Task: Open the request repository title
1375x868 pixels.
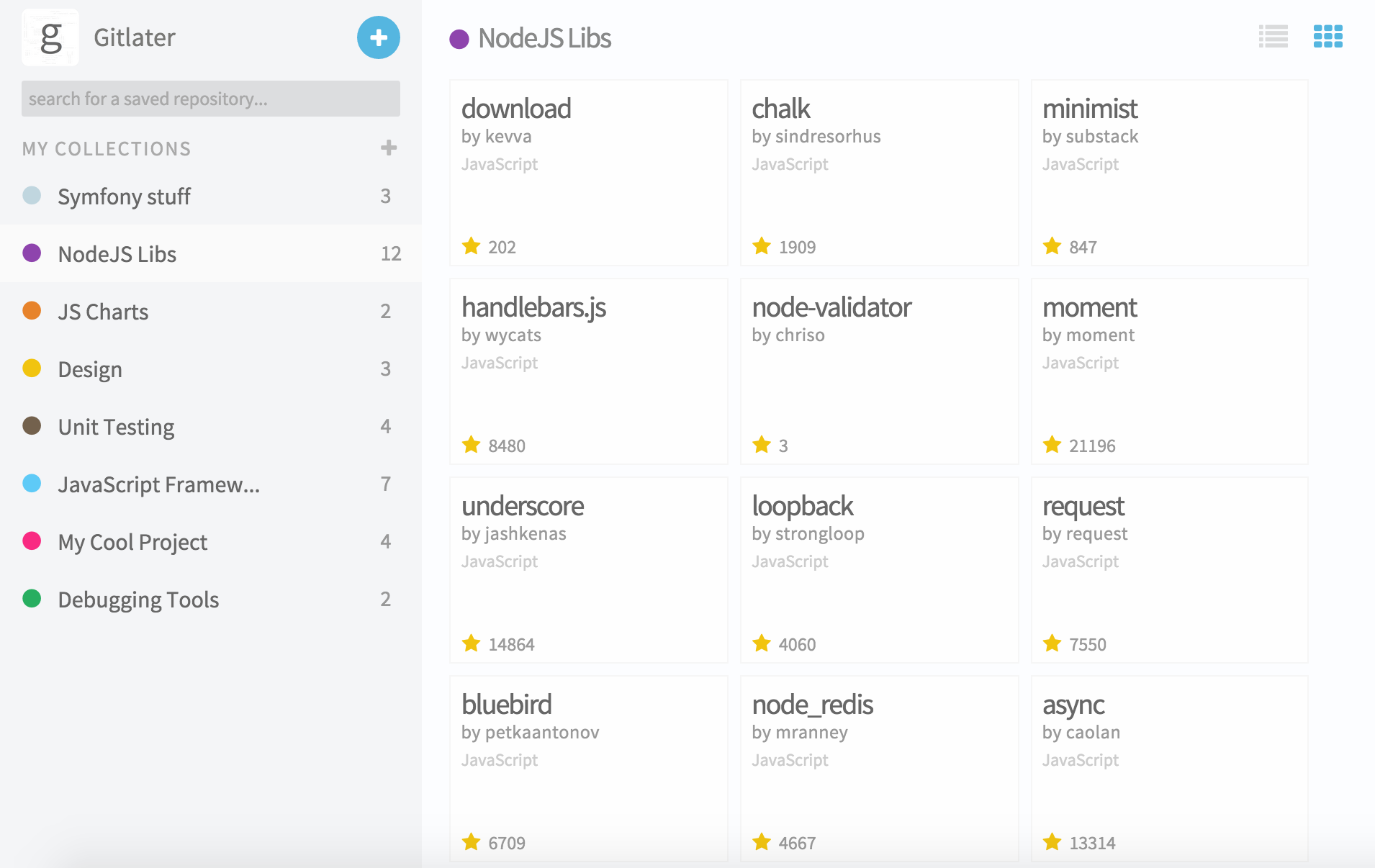Action: (1083, 507)
